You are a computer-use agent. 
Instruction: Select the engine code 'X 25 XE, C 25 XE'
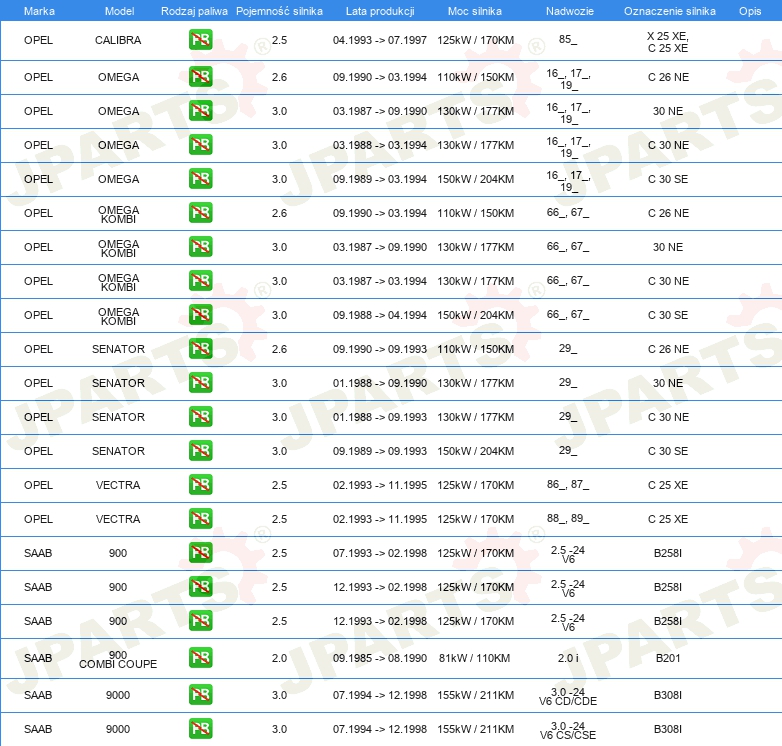pos(668,42)
